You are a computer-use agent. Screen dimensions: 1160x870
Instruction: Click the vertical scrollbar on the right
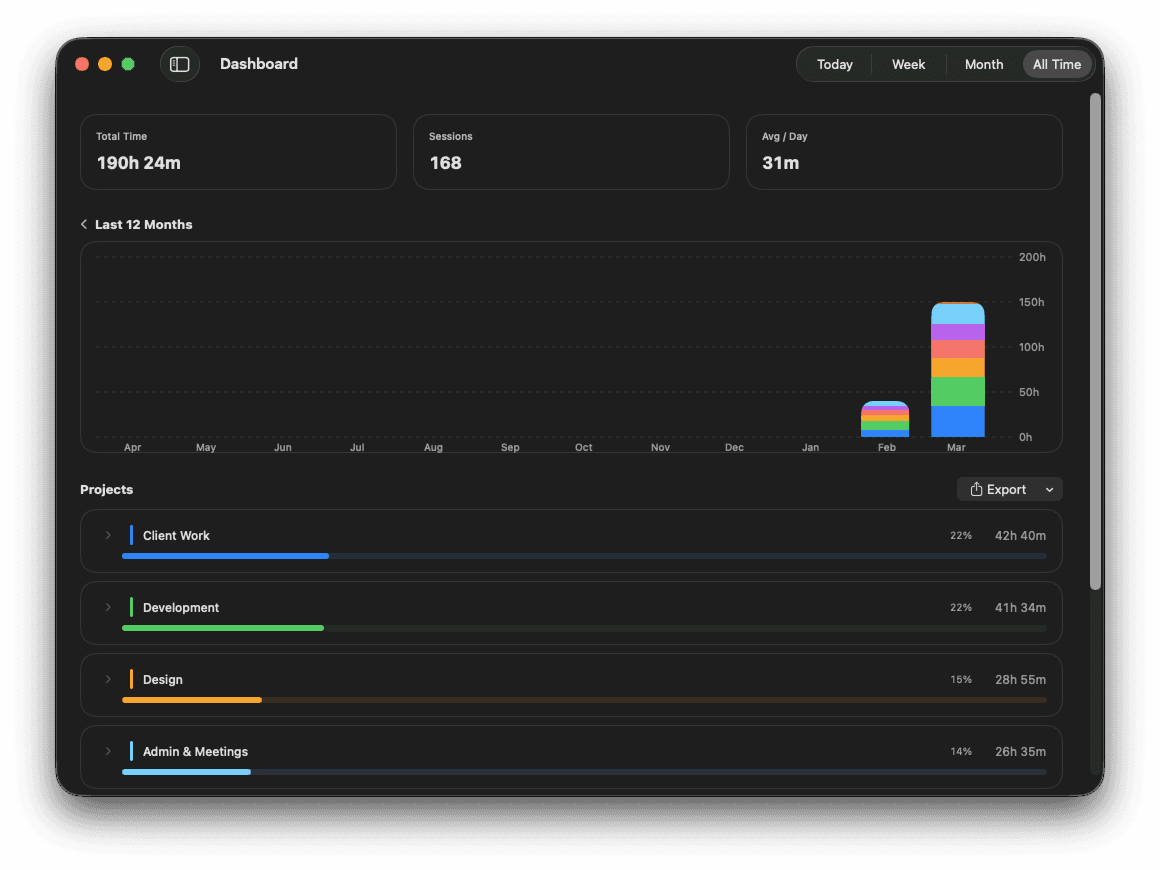[x=1095, y=340]
